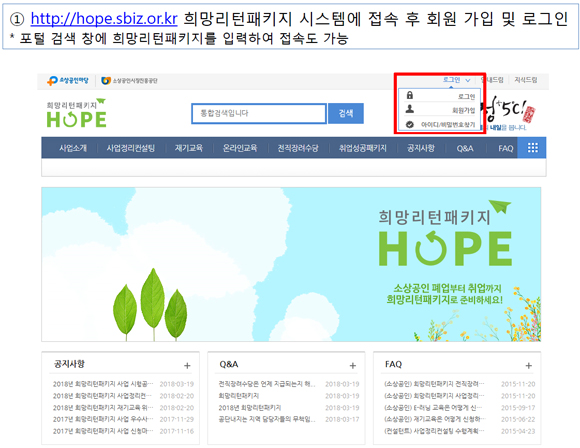Expand Q&A panel with plus icon
Screen dimensions: 580x448
353,366
